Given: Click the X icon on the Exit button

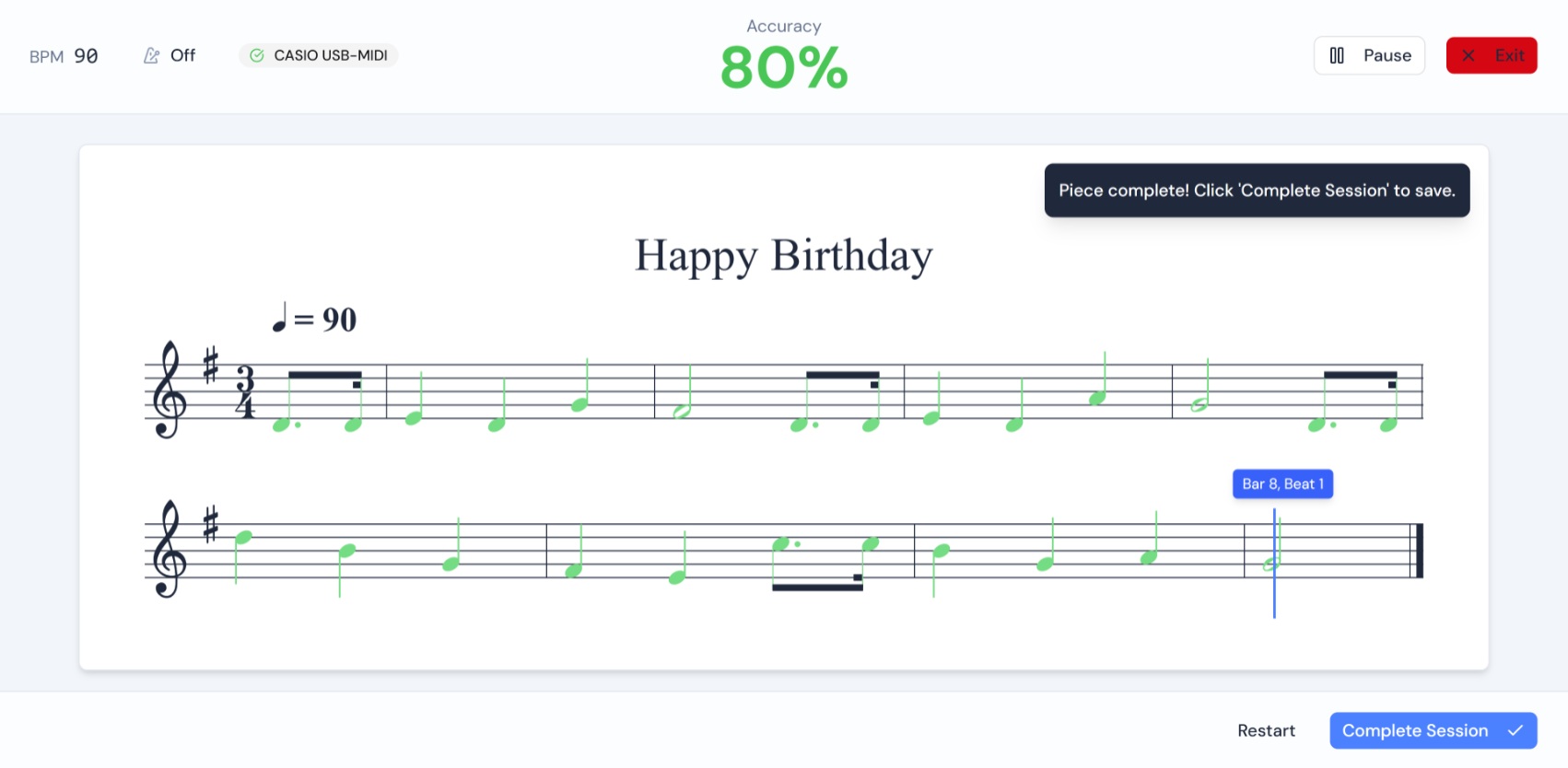Looking at the screenshot, I should (x=1469, y=55).
